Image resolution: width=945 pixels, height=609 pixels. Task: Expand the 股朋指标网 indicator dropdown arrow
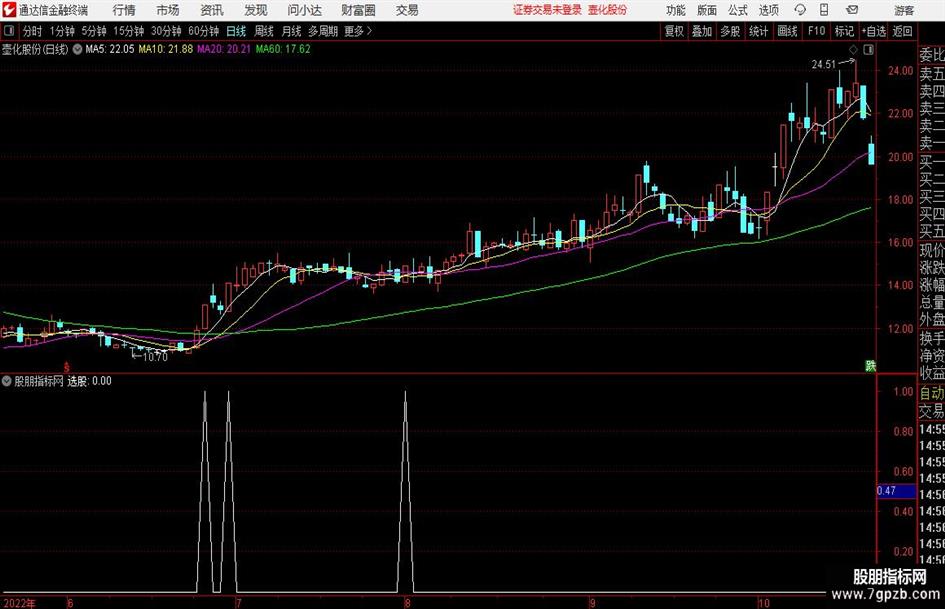7,381
